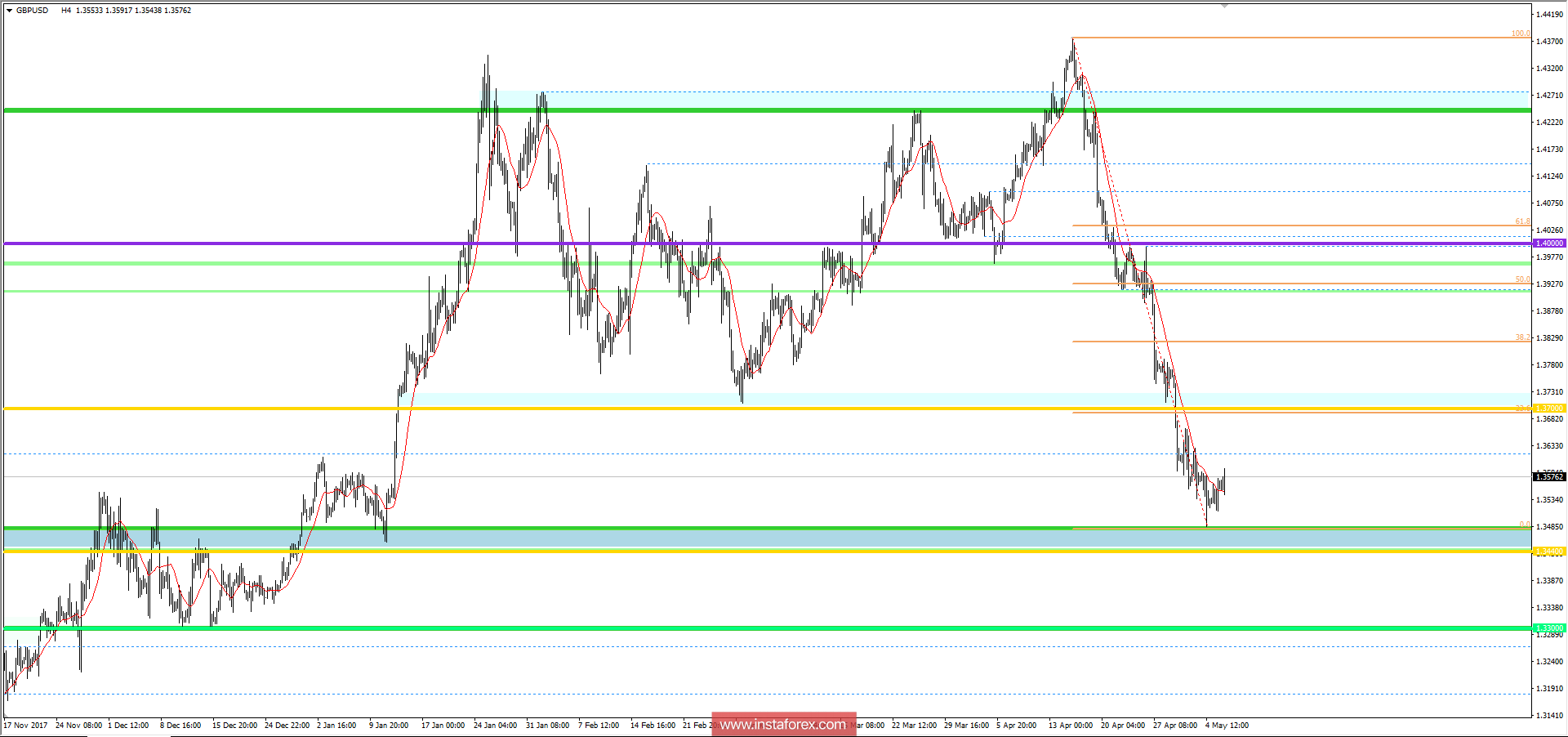The image size is (1568, 737).
Task: Open the GBPUSD symbol dropdown arrow
Action: (9, 11)
